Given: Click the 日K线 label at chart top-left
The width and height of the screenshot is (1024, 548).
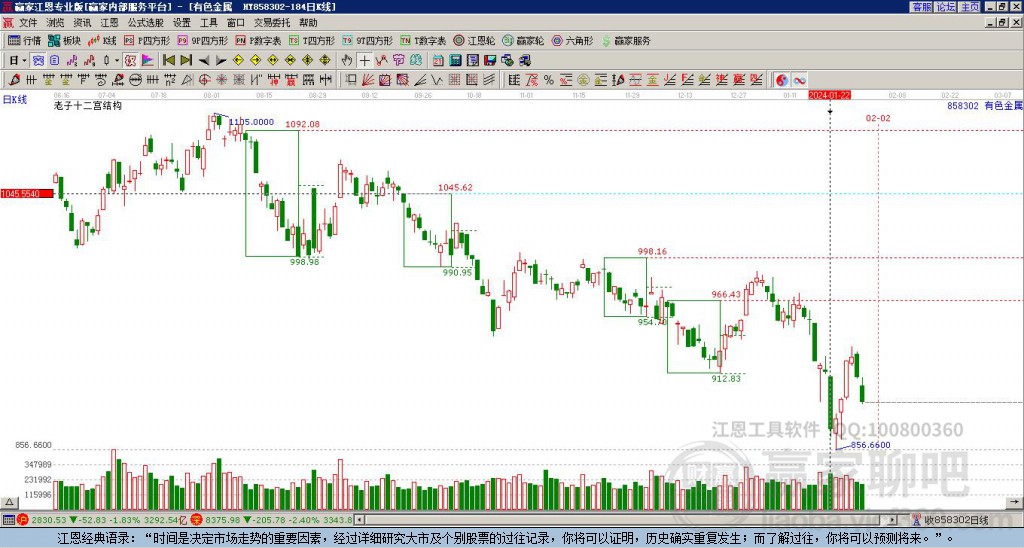Looking at the screenshot, I should coord(15,100).
